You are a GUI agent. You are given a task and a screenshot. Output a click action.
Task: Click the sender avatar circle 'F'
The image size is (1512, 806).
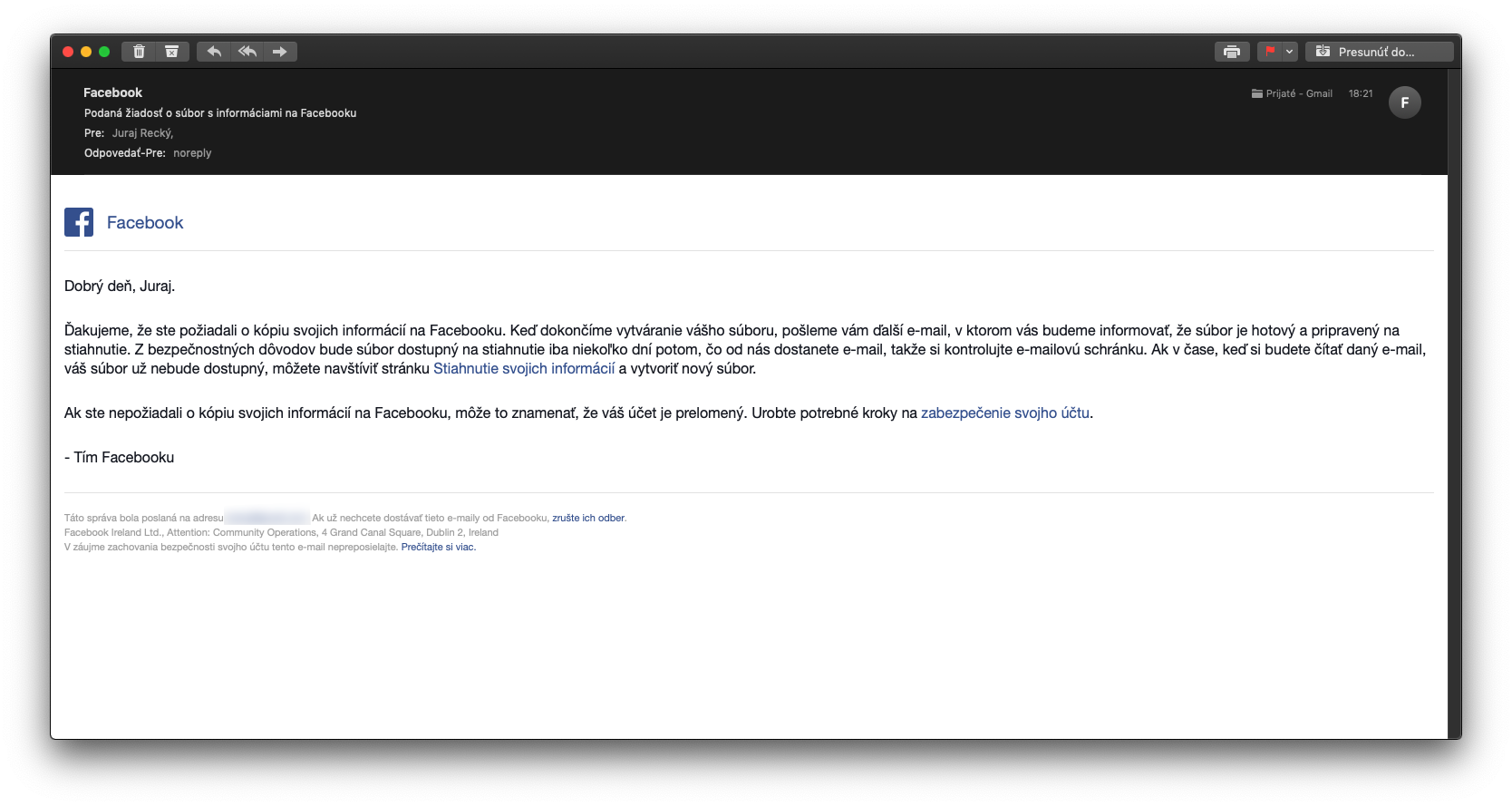pyautogui.click(x=1404, y=102)
